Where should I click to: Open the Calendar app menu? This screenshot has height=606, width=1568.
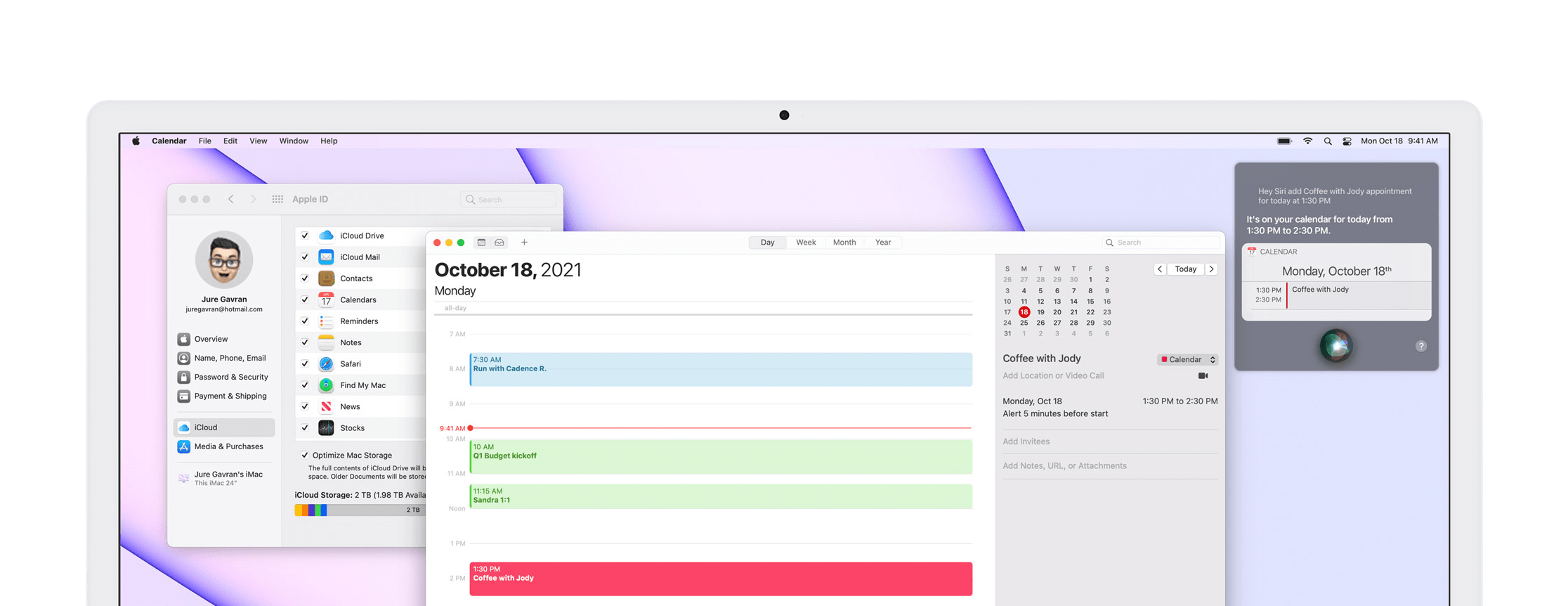tap(169, 141)
